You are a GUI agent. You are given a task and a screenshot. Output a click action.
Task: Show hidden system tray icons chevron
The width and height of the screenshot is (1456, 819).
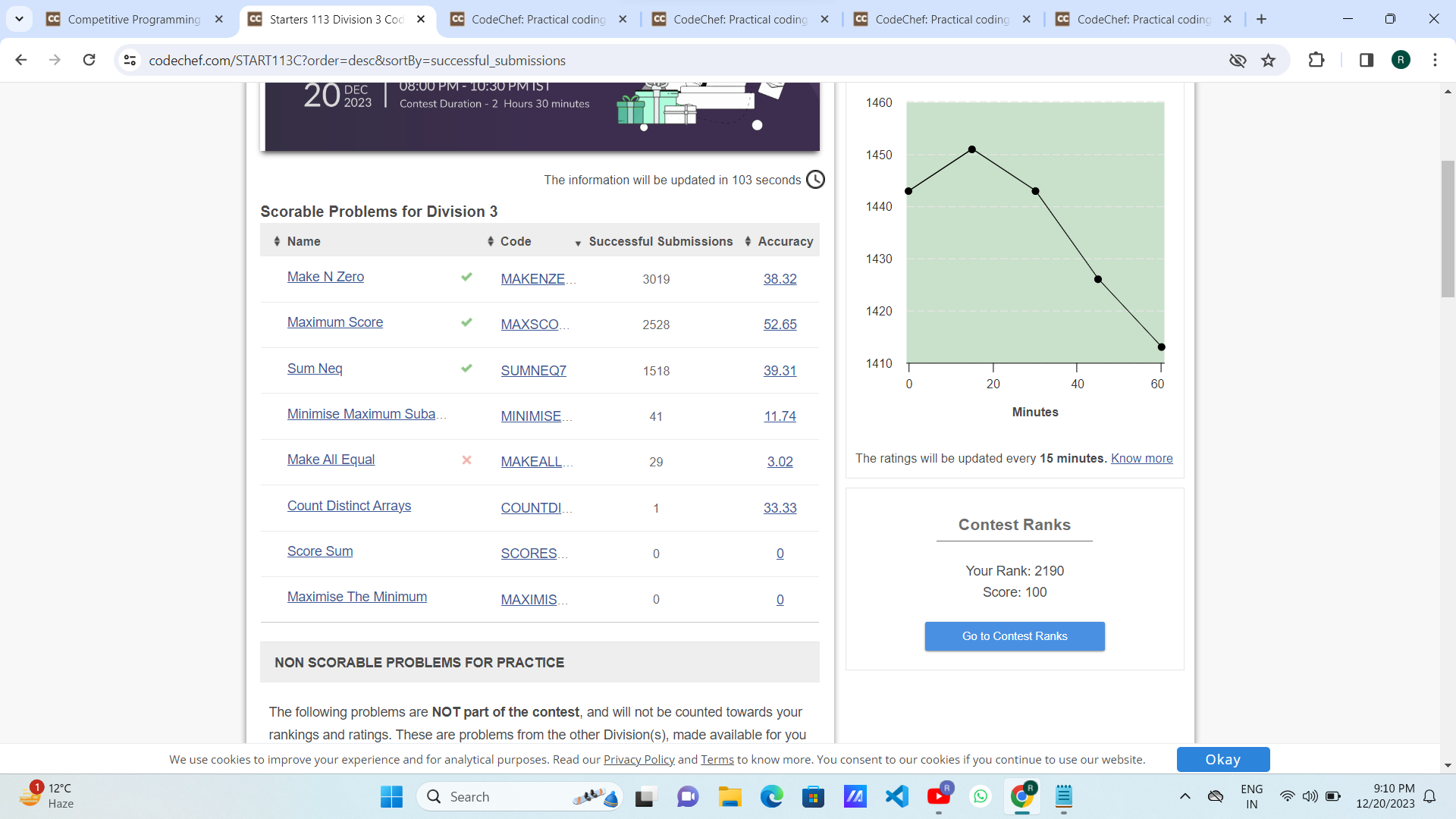[x=1185, y=796]
